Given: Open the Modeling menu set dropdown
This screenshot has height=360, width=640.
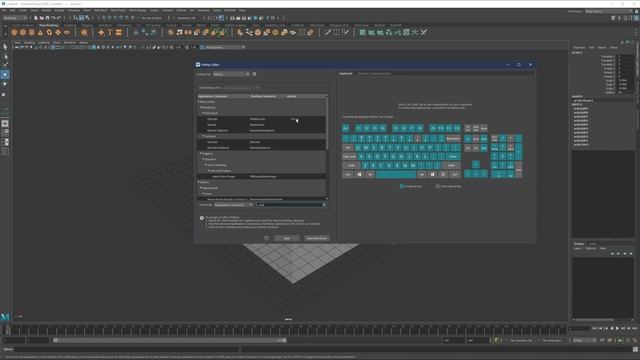Looking at the screenshot, I should click(15, 18).
